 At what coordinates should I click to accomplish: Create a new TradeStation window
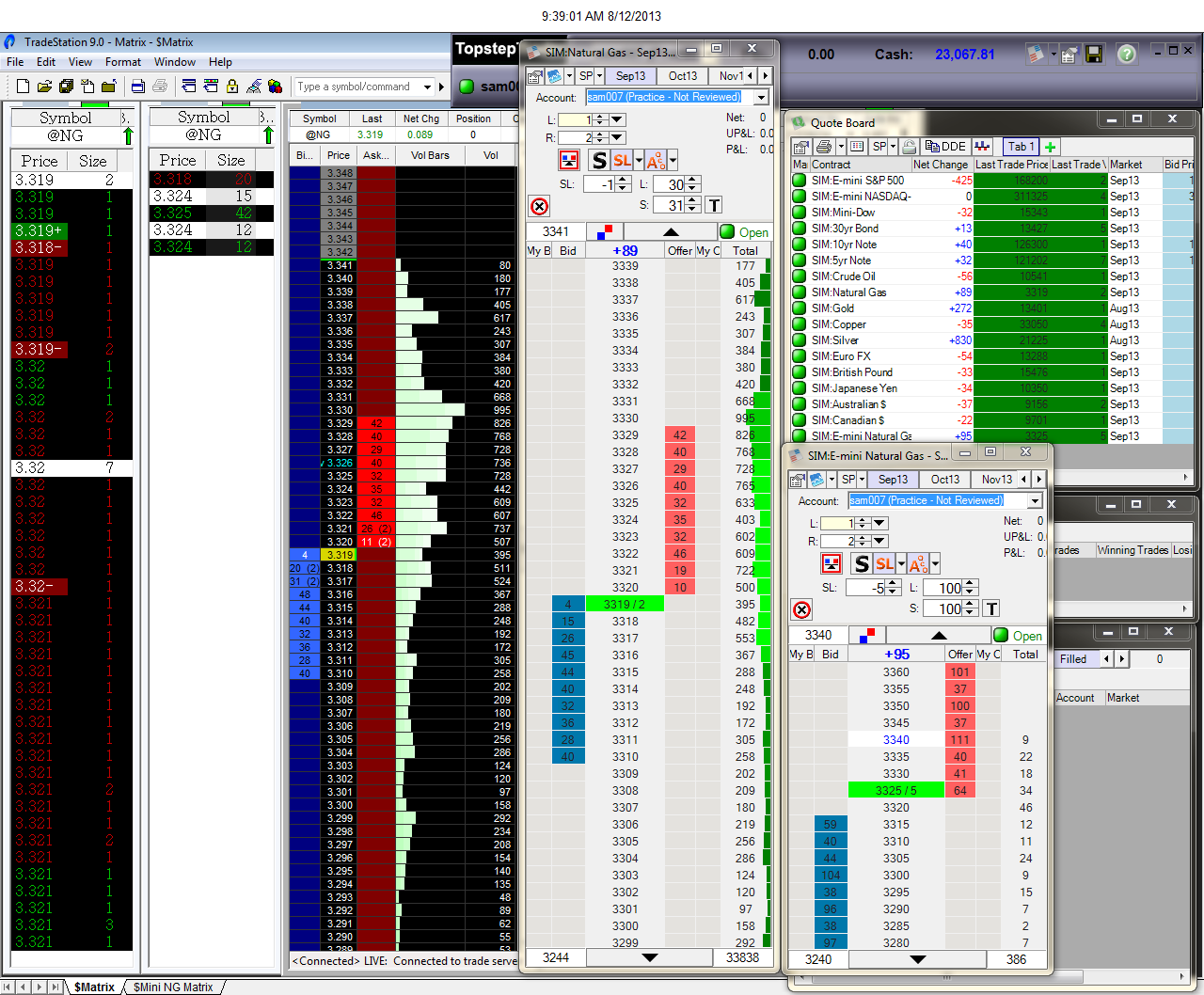tap(23, 87)
